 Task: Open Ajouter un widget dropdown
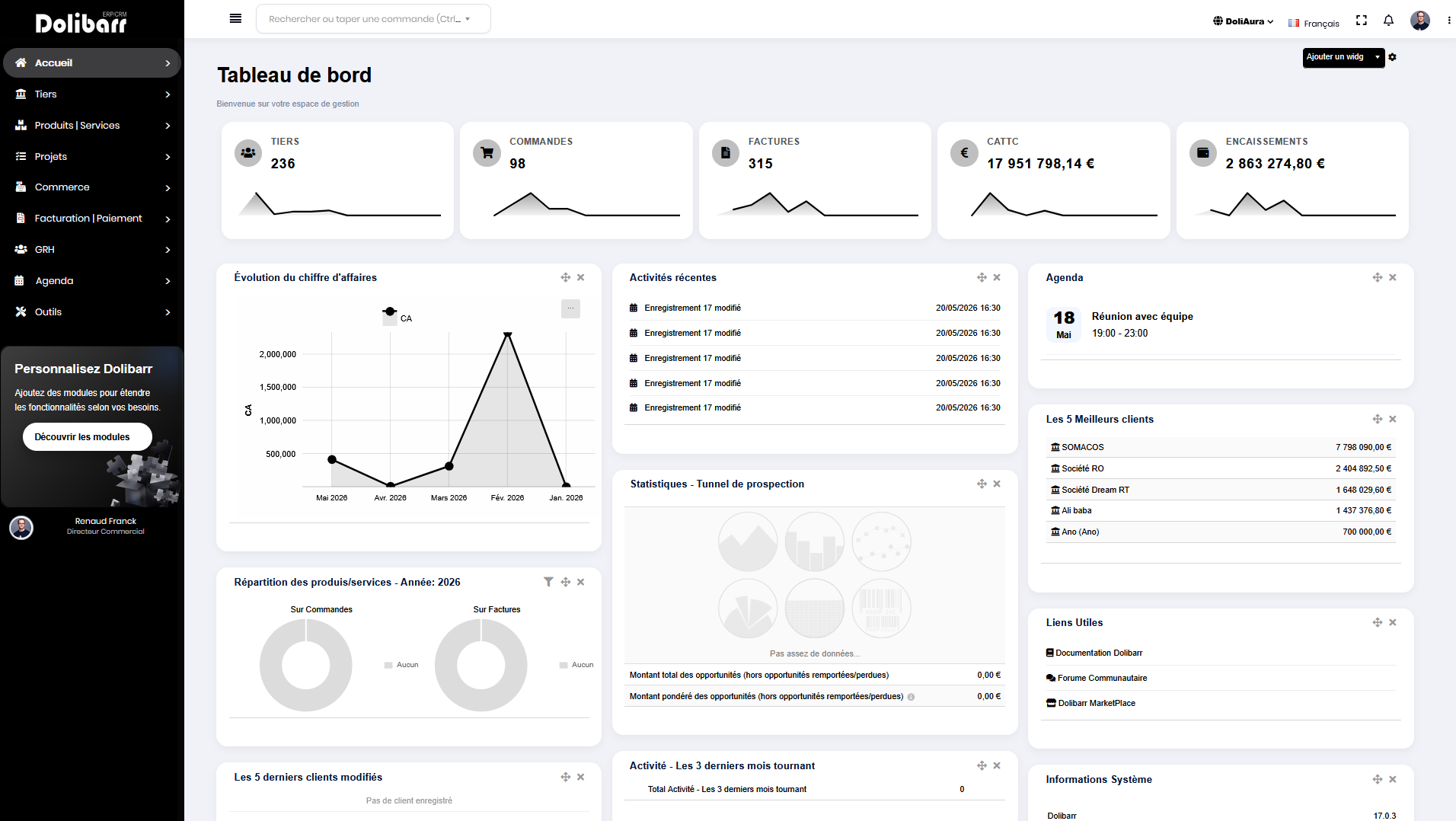(1343, 57)
